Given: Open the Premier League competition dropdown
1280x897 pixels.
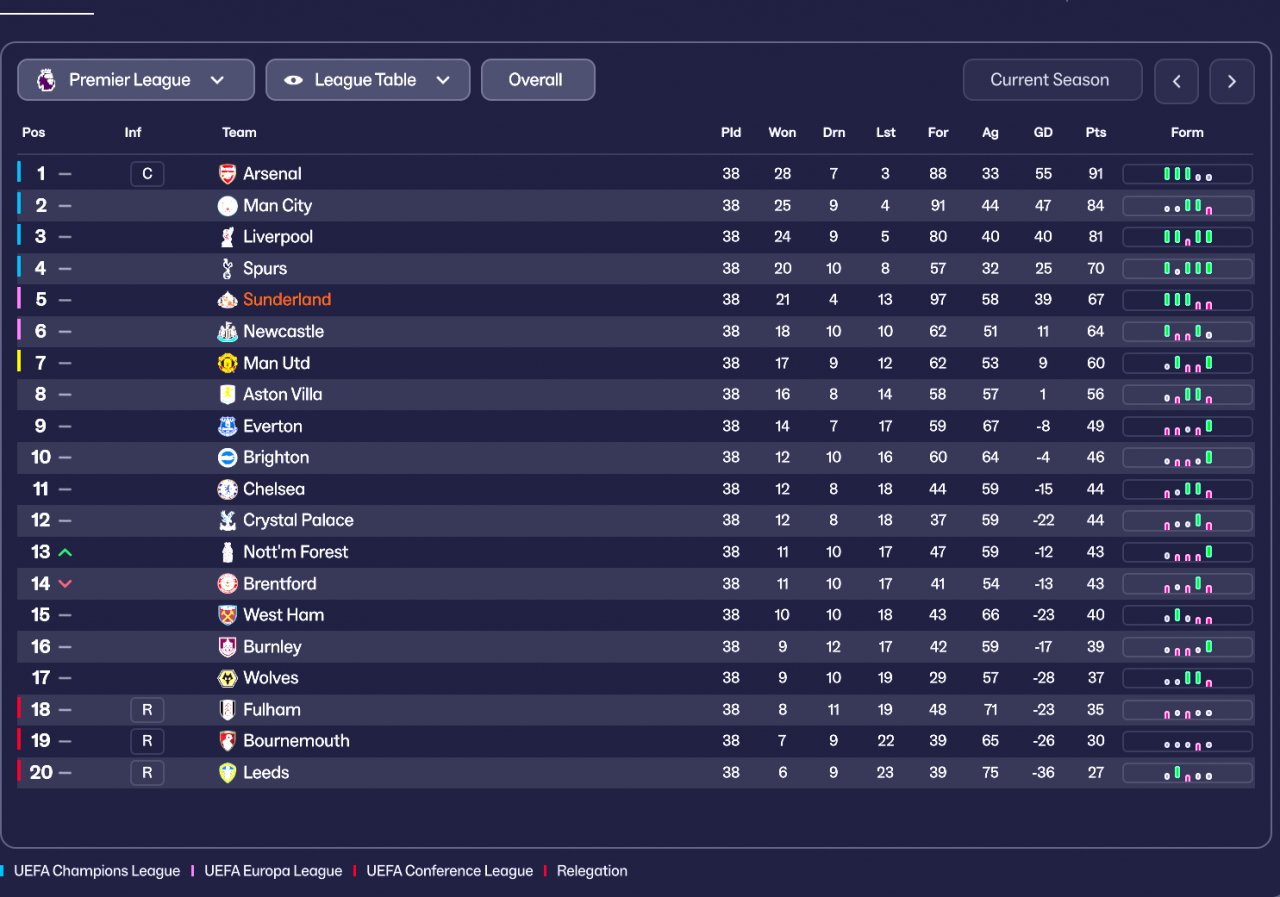Looking at the screenshot, I should coord(136,80).
